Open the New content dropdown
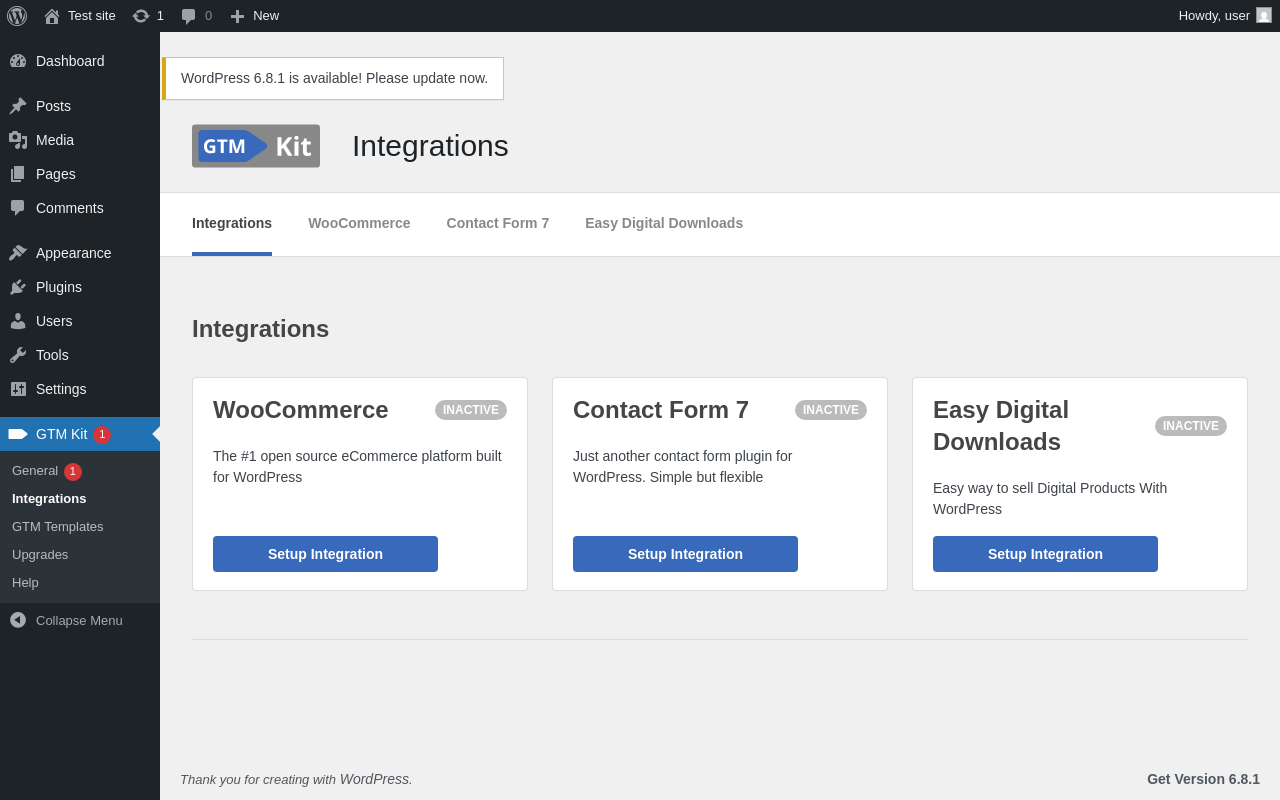Viewport: 1280px width, 800px height. (x=254, y=16)
